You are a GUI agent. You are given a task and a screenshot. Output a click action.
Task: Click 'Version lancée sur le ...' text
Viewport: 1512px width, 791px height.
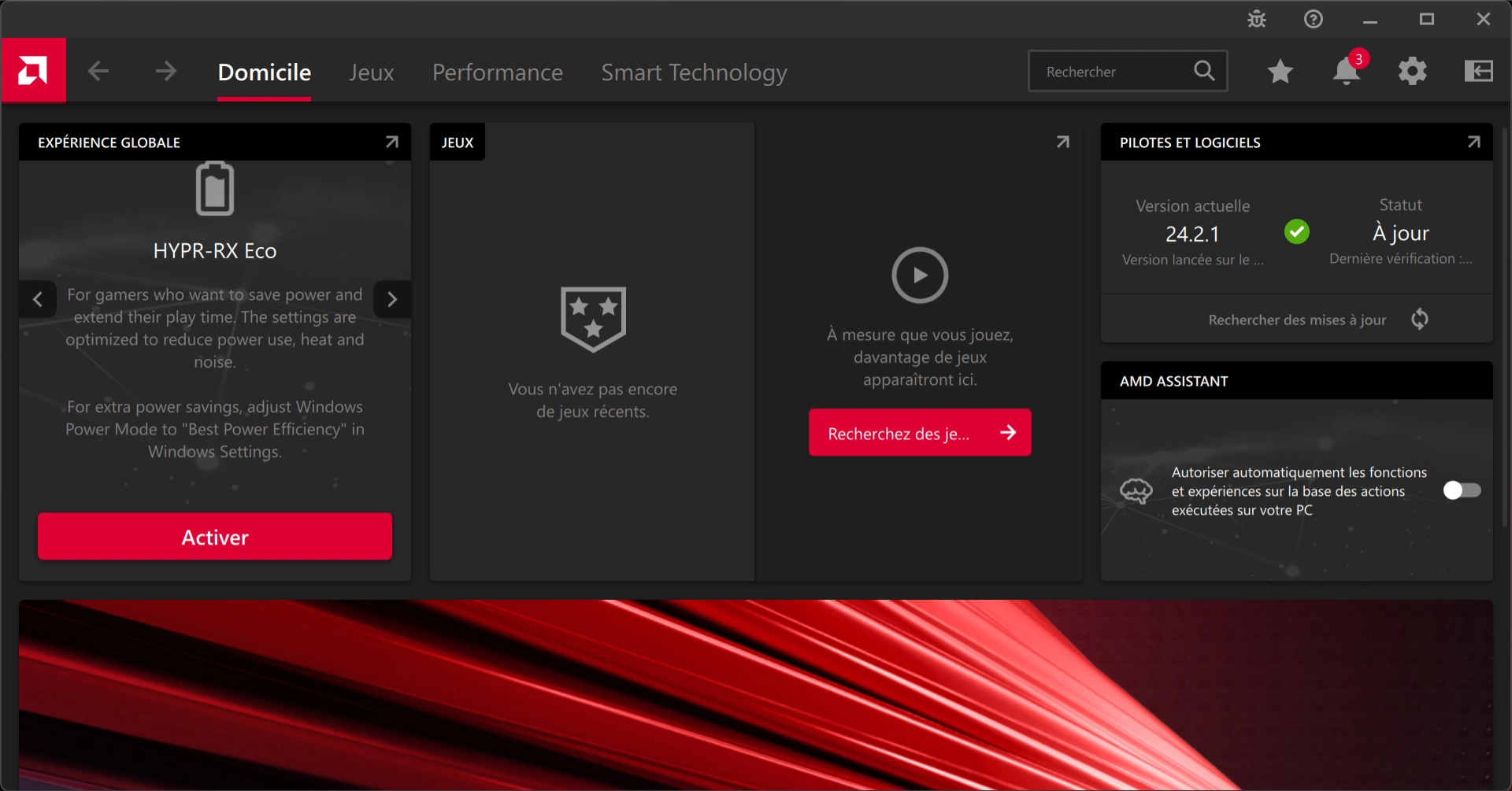click(1192, 260)
